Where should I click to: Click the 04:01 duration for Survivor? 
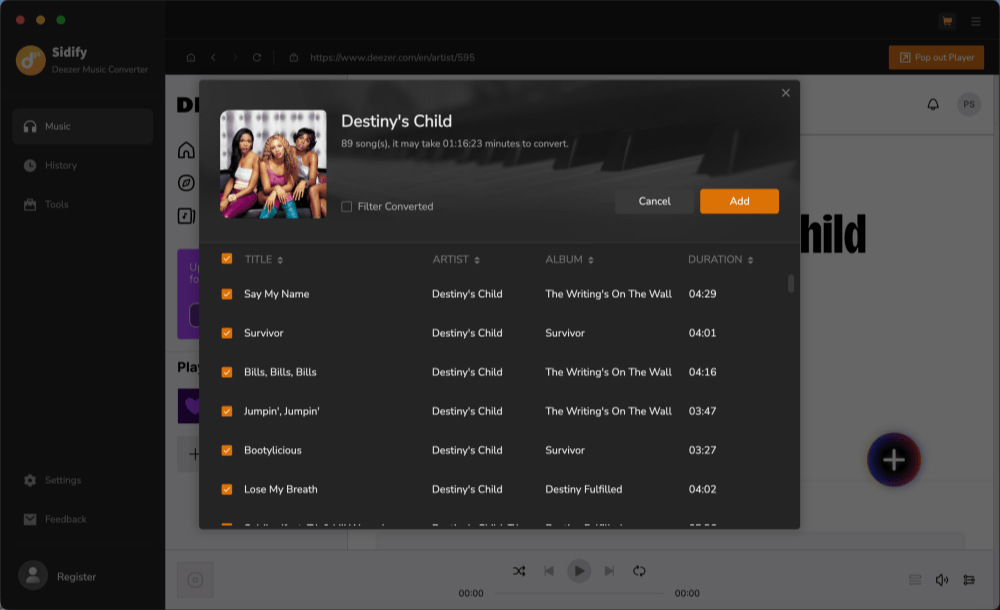point(702,333)
